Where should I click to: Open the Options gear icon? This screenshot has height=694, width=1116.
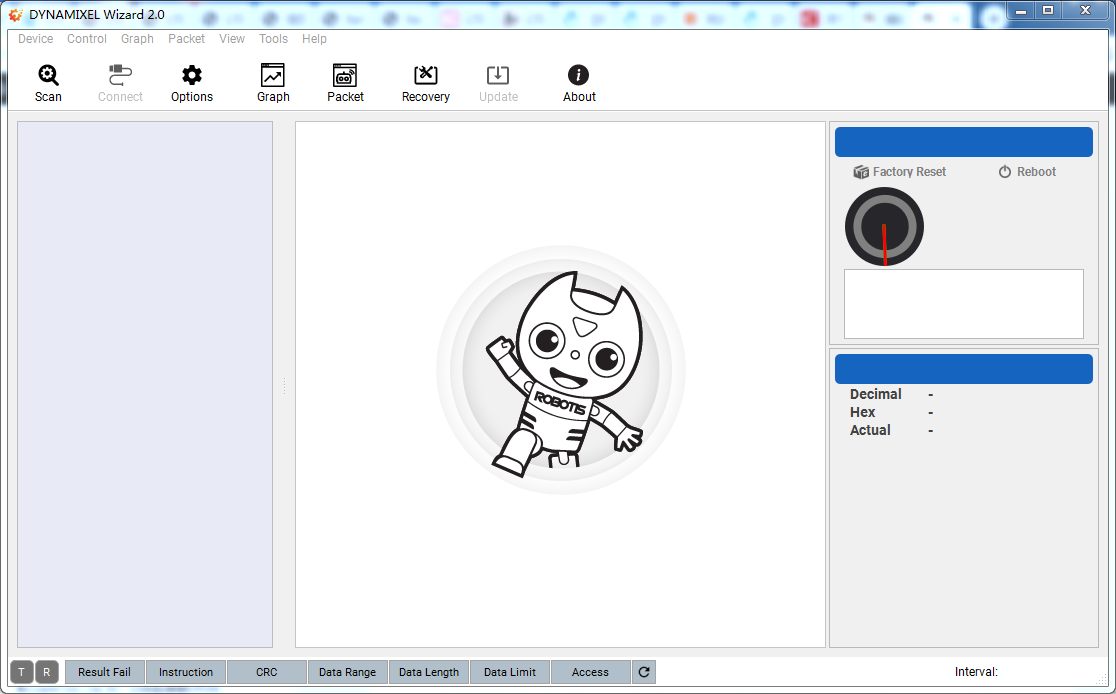point(192,83)
